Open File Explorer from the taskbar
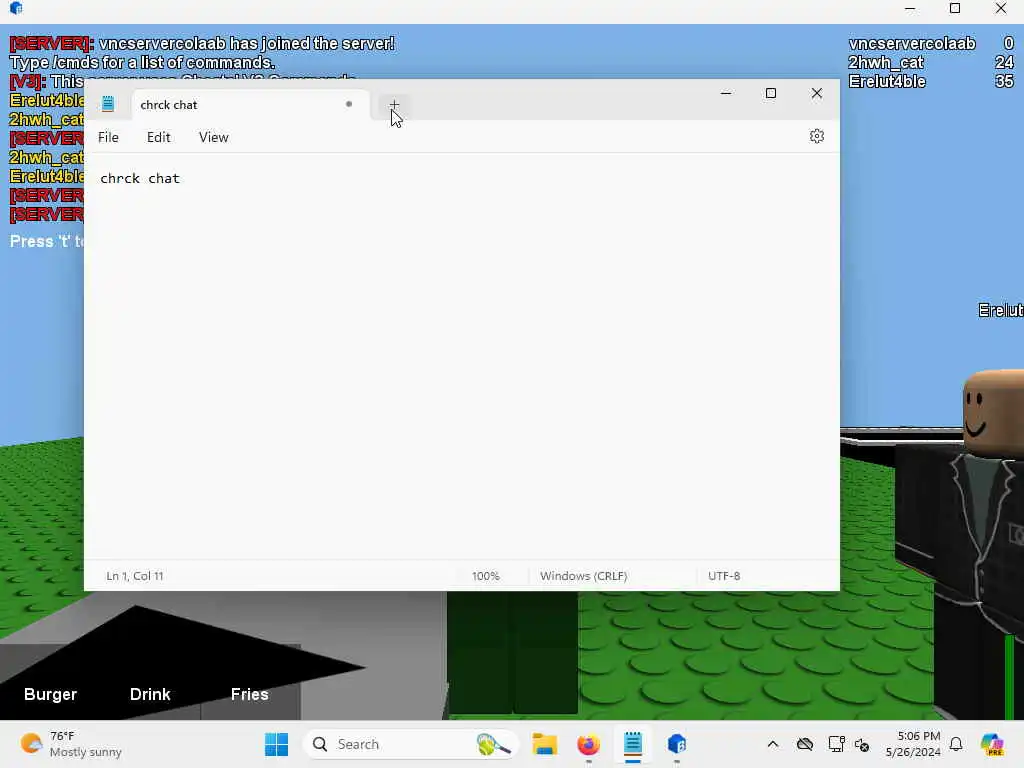Screen dimensions: 1024x768 click(x=544, y=744)
